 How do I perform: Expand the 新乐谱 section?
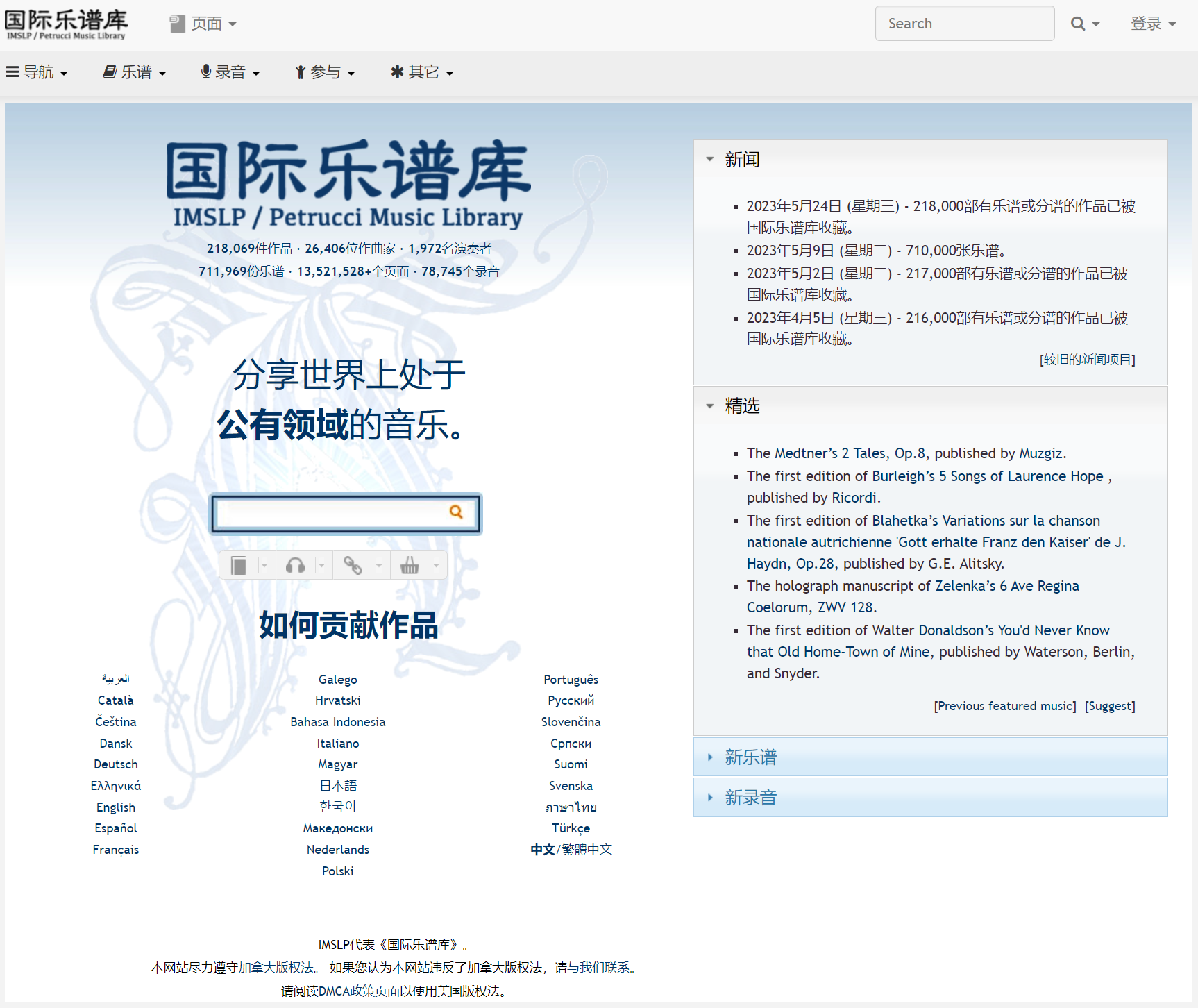coord(930,757)
